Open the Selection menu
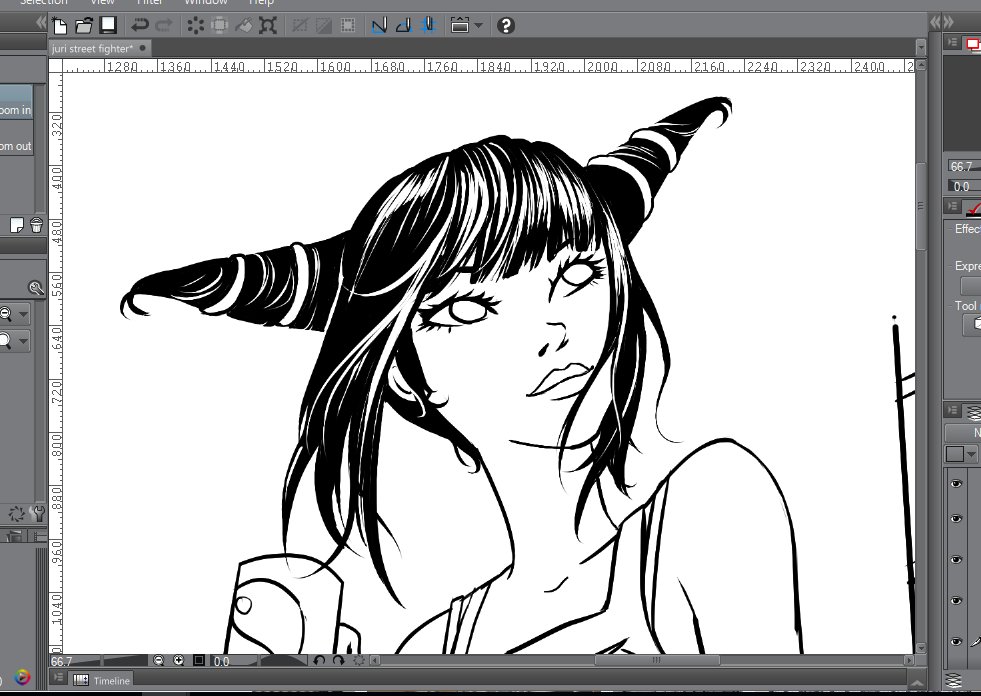 pyautogui.click(x=44, y=3)
